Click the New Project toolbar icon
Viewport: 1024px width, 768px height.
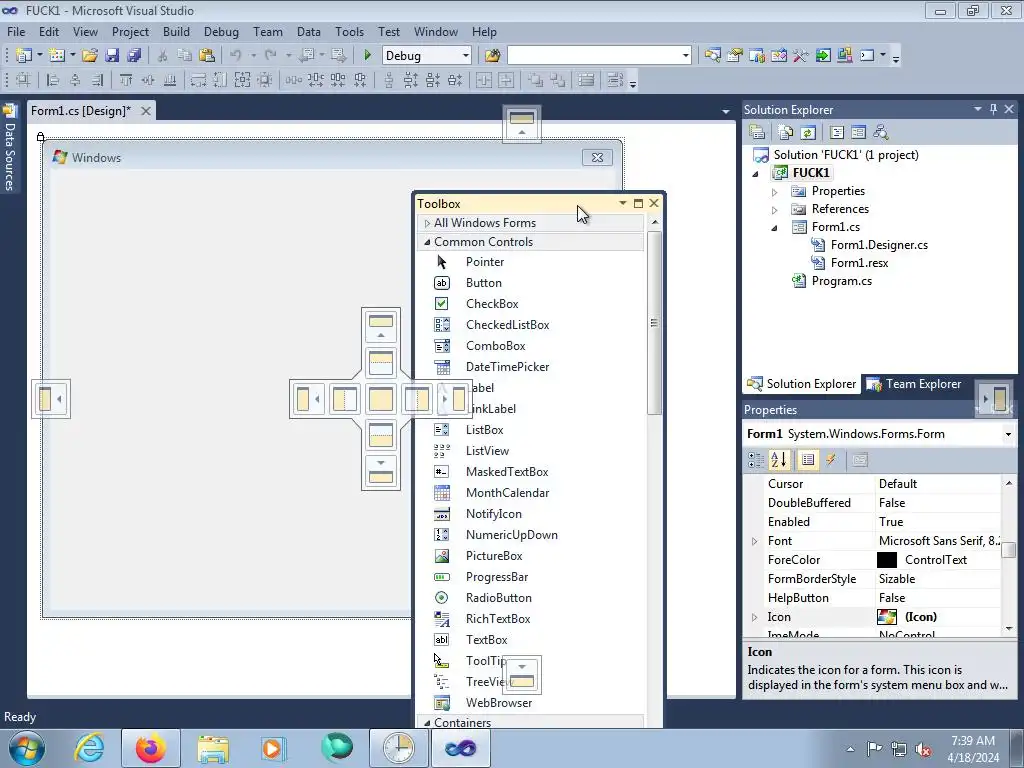click(24, 56)
